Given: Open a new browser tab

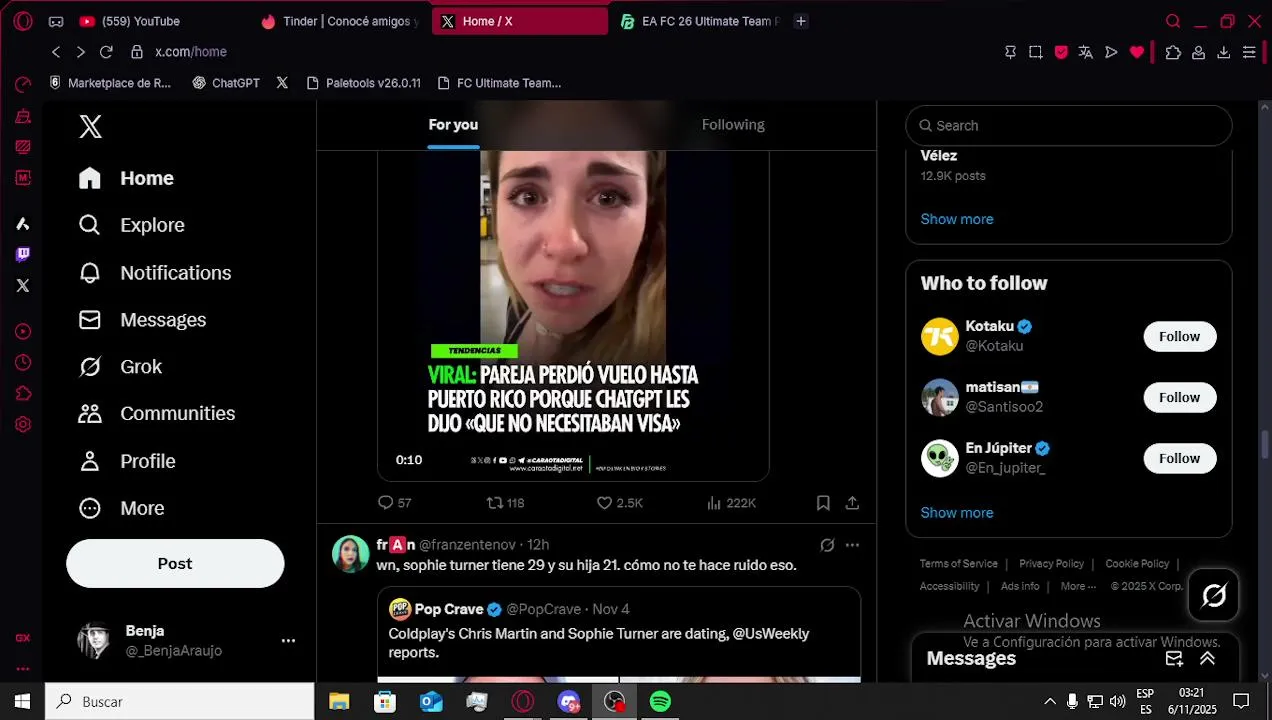Looking at the screenshot, I should click(x=801, y=21).
